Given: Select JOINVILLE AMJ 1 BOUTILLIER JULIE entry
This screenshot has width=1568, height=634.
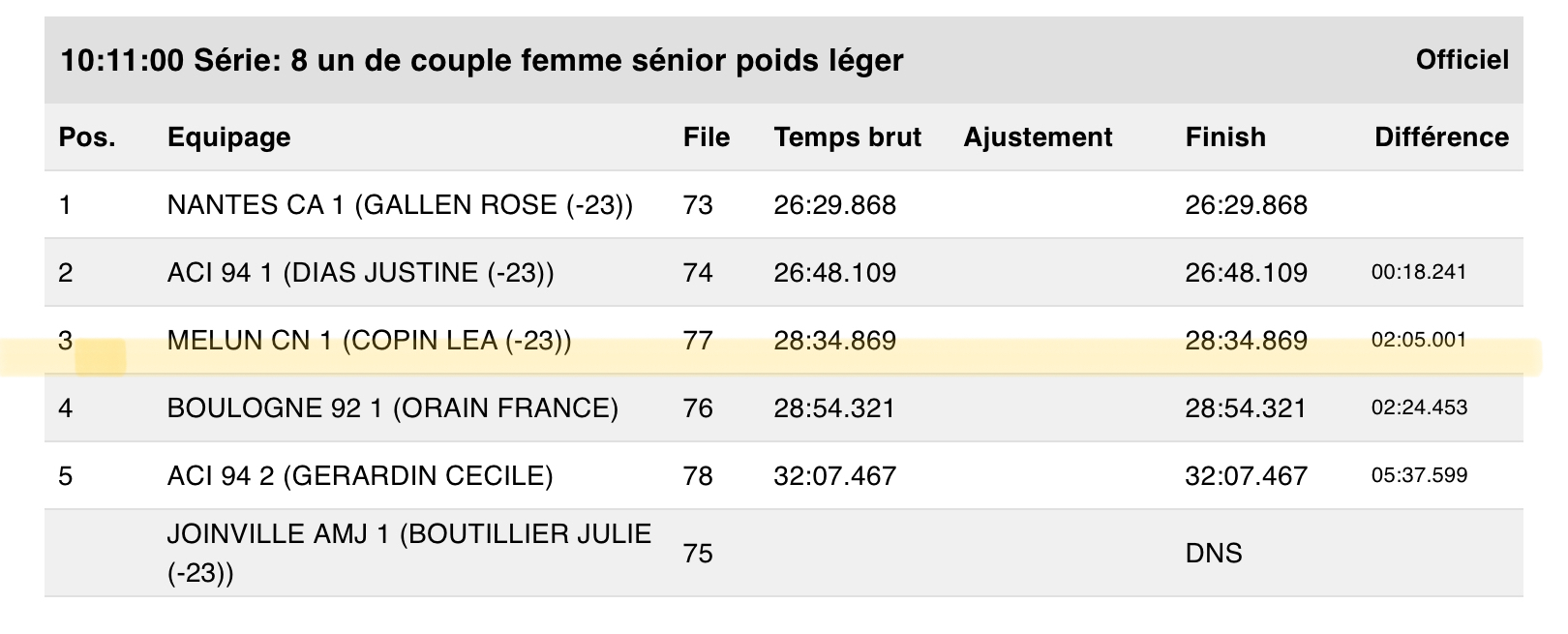Looking at the screenshot, I should coord(409,553).
